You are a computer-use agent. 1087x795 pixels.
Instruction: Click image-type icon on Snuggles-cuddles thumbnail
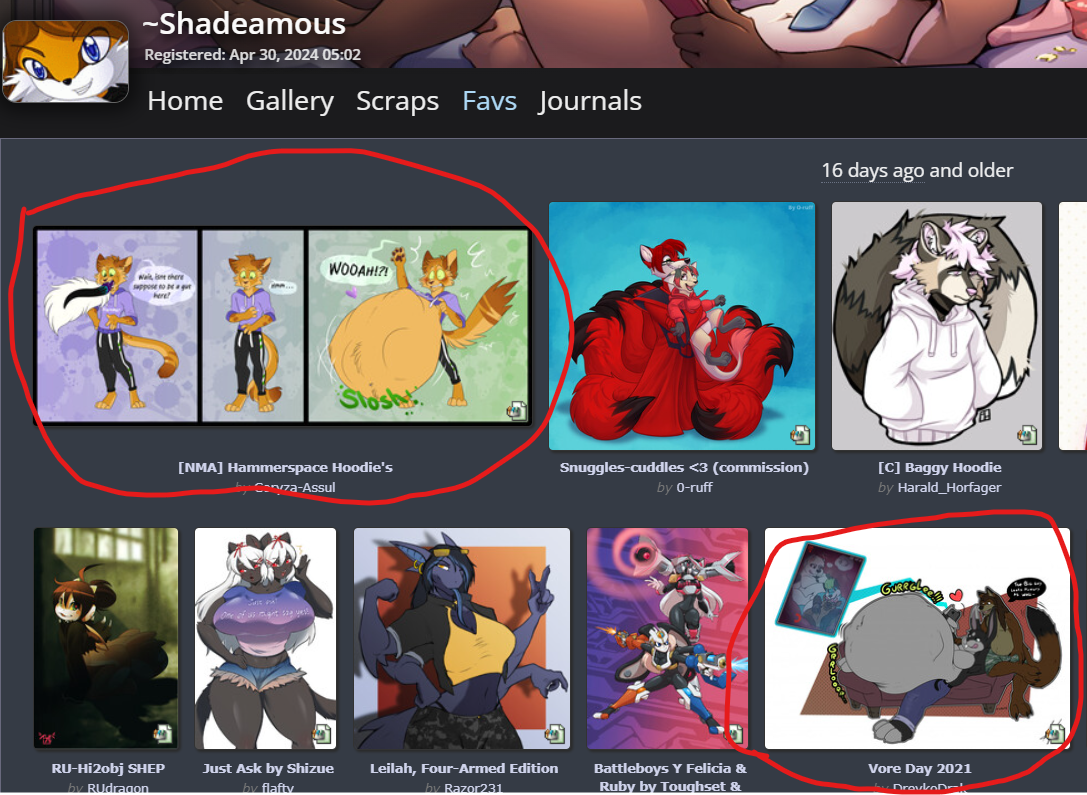(800, 435)
